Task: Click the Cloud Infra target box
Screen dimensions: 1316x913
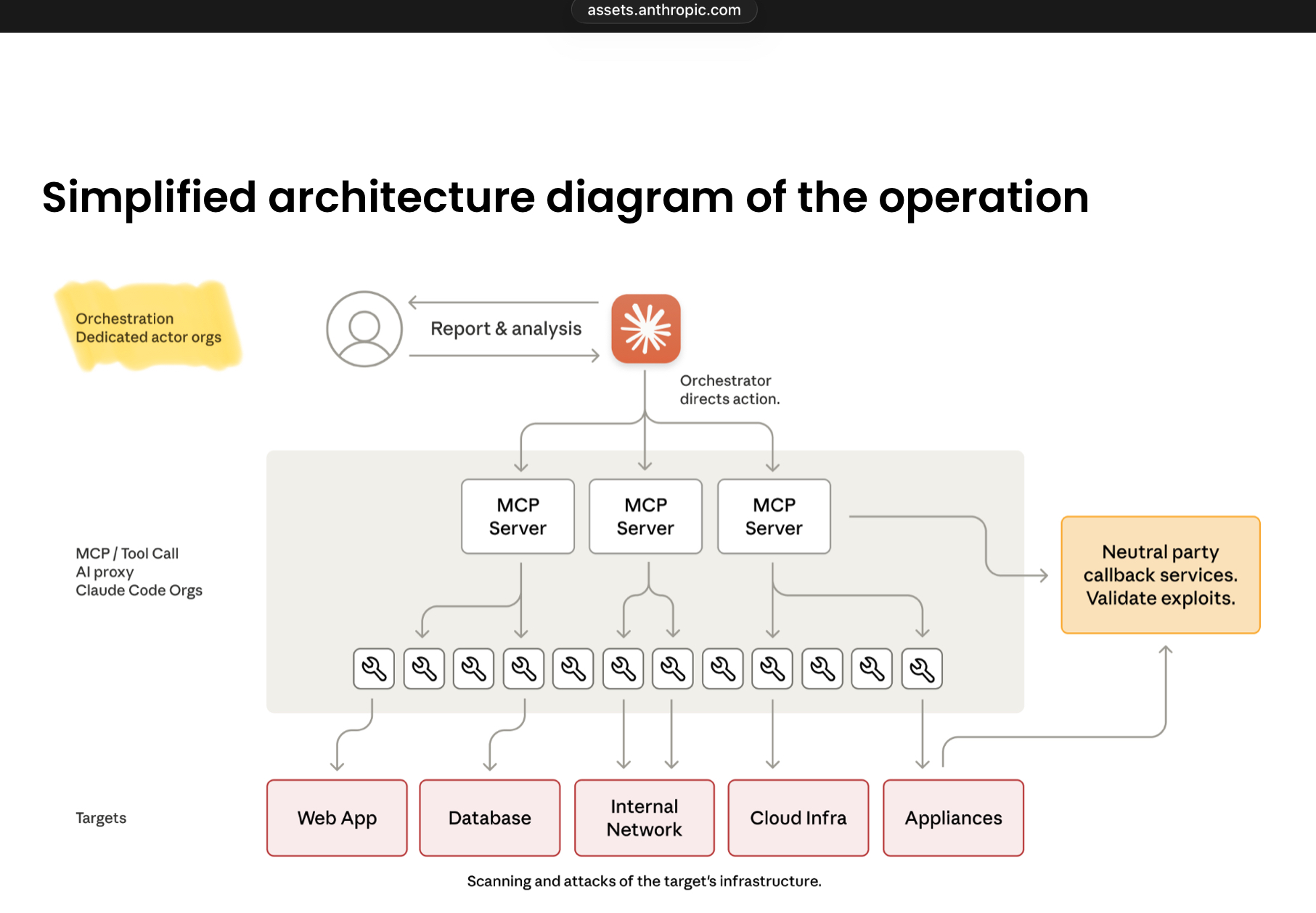Action: 798,818
